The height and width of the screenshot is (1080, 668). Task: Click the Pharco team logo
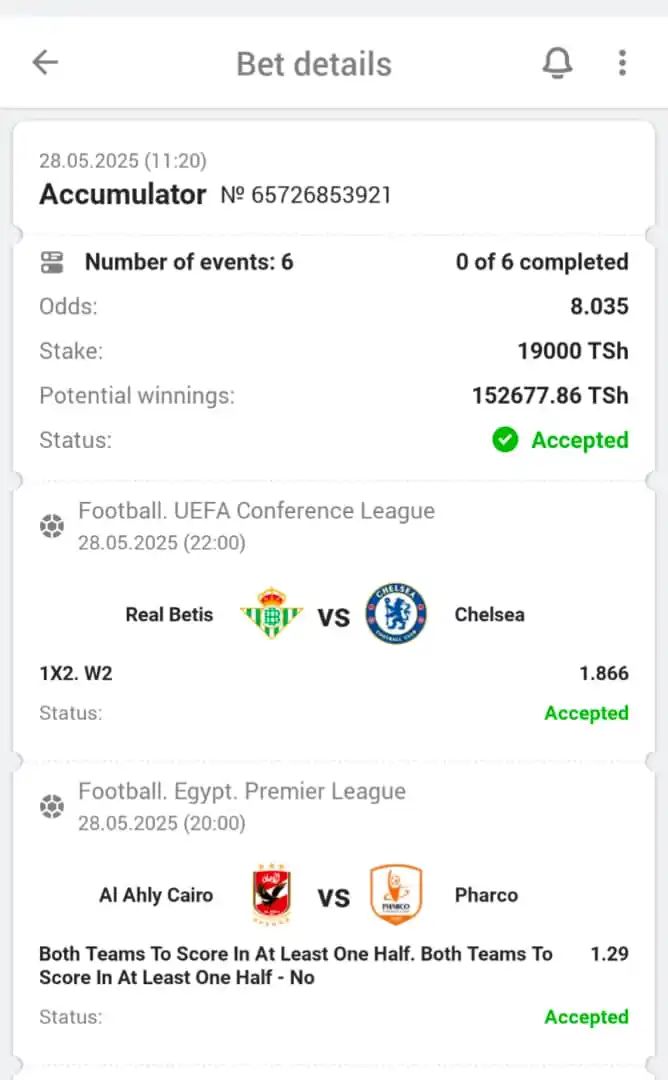396,894
